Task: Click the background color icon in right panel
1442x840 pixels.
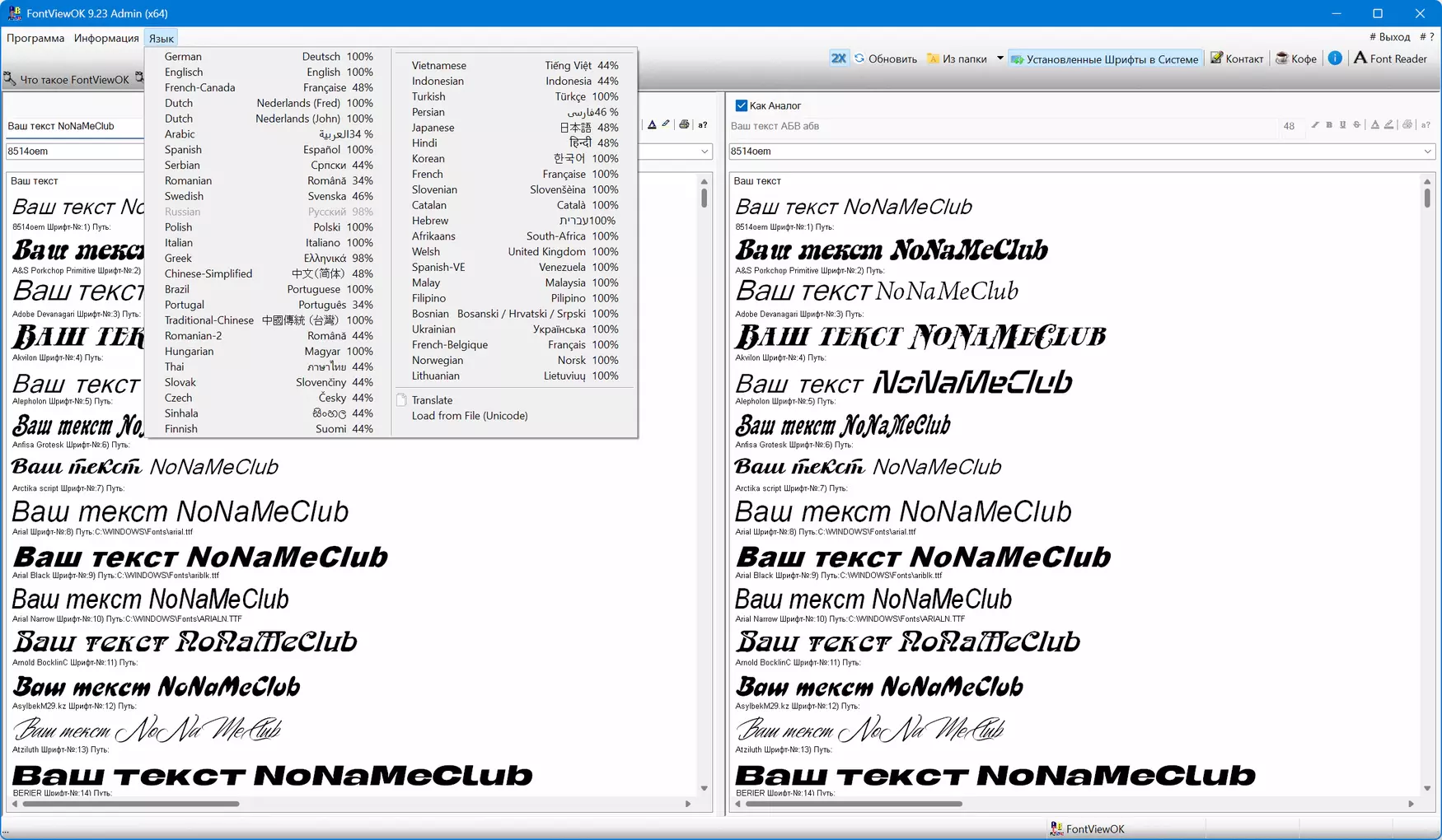Action: click(1389, 125)
